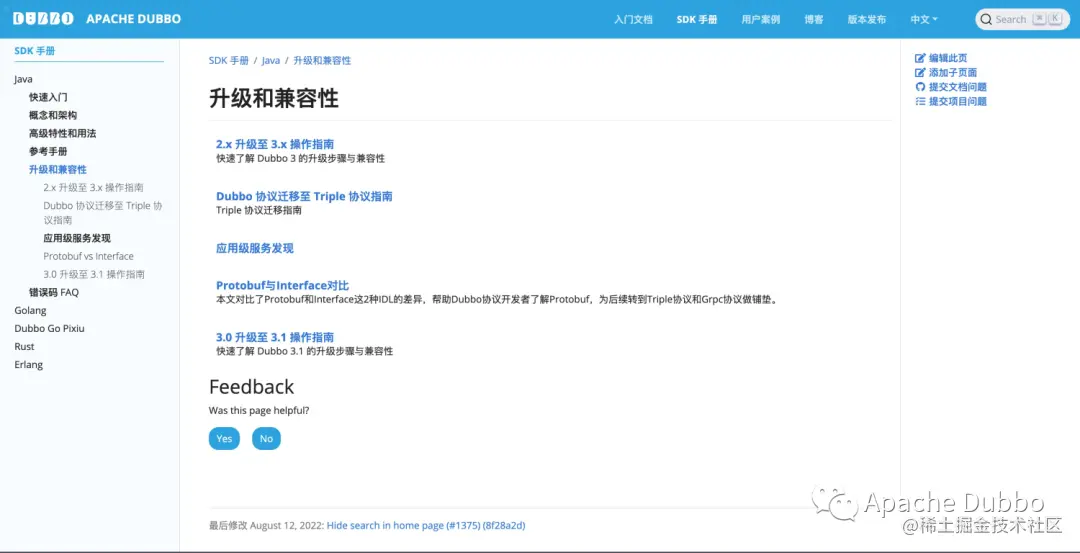Expand Golang in the sidebar
Screen dimensions: 1080x553
tap(30, 311)
